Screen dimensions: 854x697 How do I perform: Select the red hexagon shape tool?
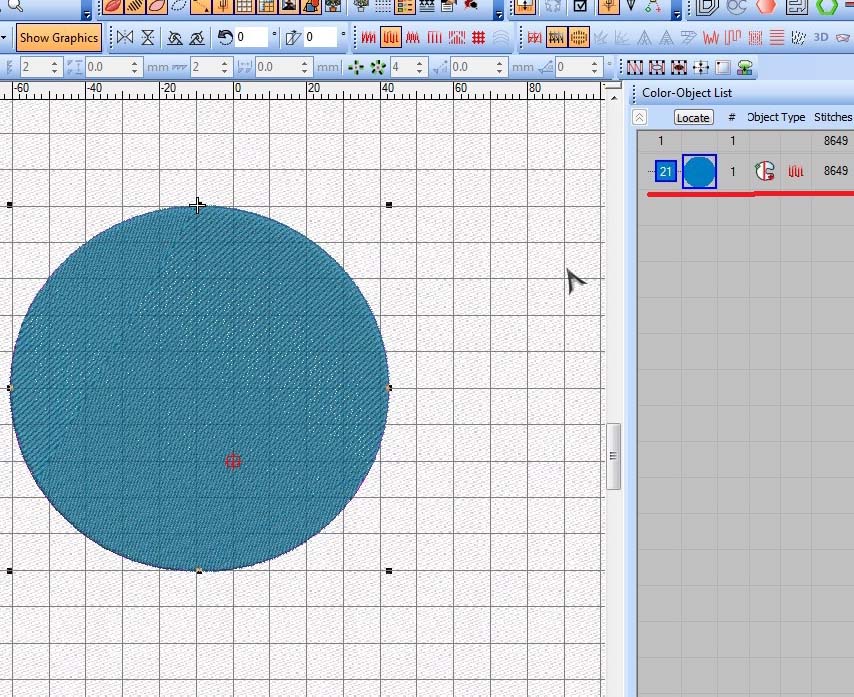pos(765,6)
